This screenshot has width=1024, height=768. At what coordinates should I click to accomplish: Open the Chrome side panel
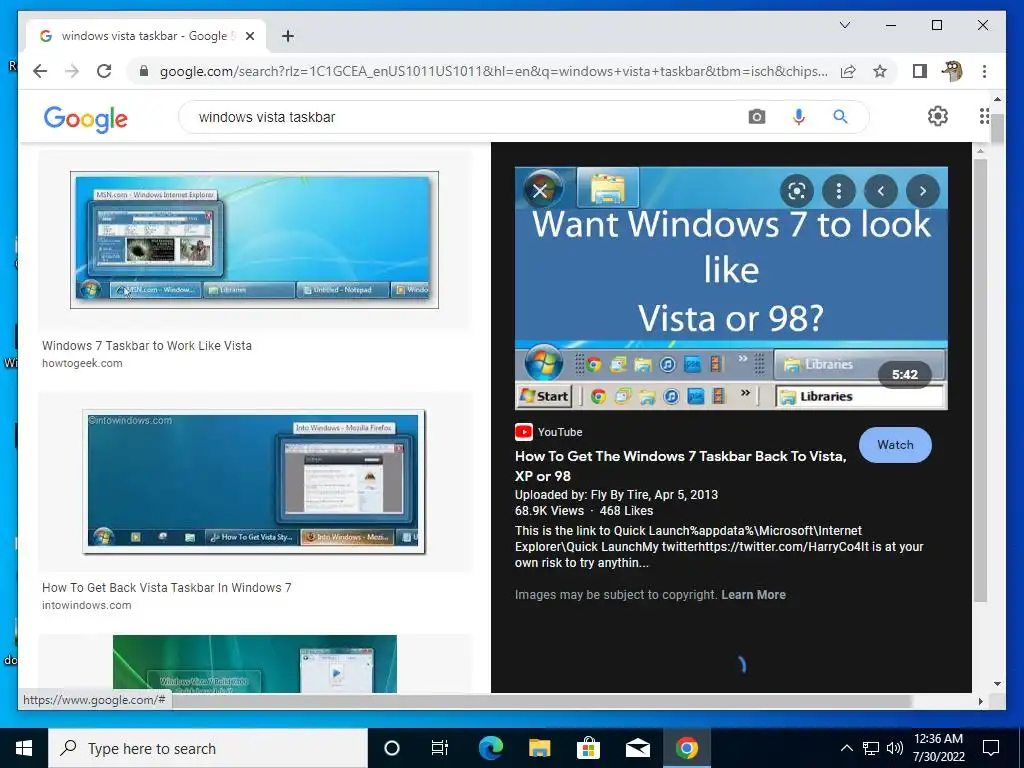pyautogui.click(x=920, y=71)
